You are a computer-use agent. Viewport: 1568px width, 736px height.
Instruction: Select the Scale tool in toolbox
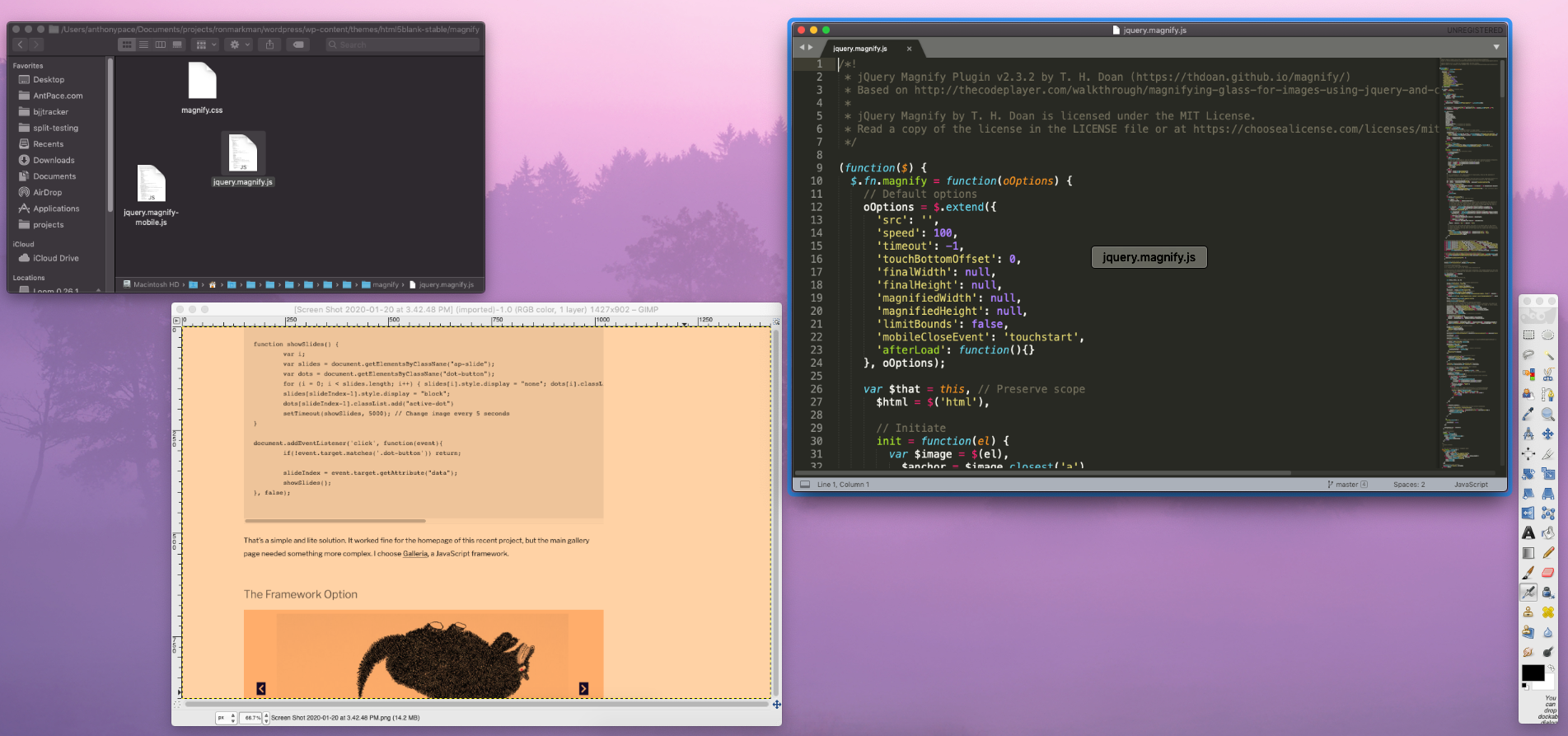(x=1548, y=473)
